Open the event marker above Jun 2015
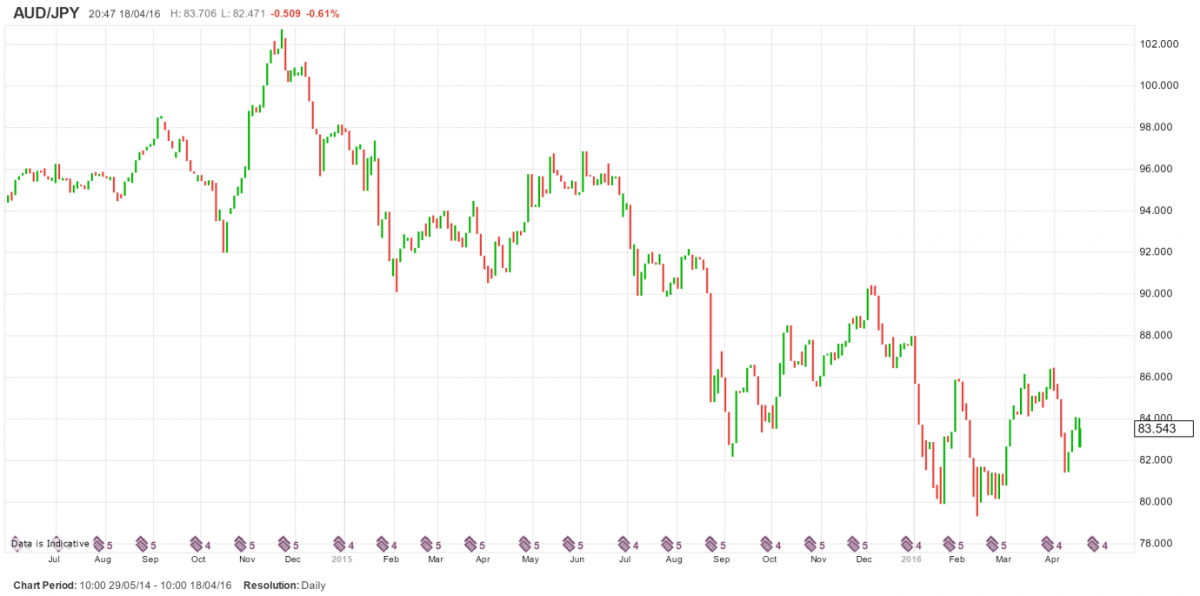This screenshot has height=596, width=1200. click(571, 544)
